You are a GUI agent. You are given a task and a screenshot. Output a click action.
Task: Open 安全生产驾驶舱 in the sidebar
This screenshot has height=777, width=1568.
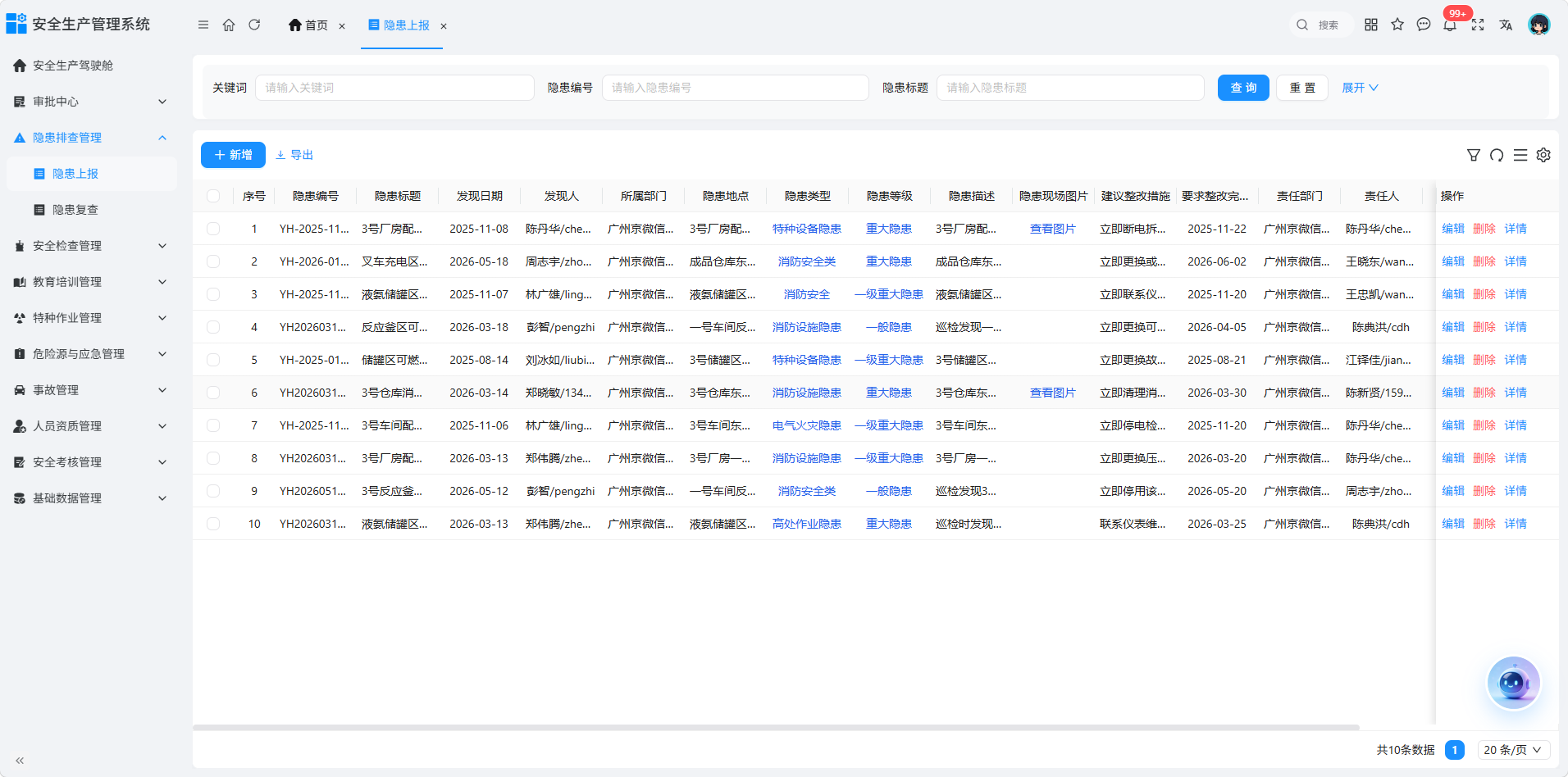(91, 66)
